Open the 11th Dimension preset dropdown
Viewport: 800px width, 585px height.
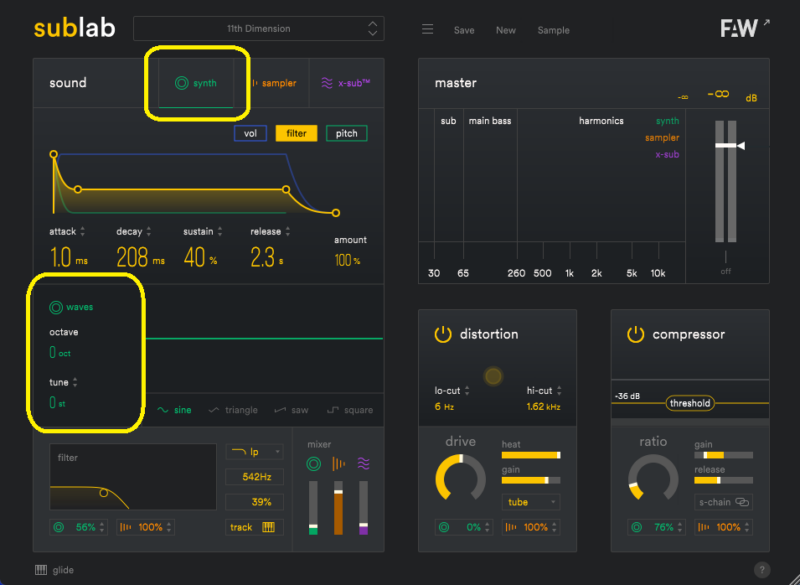tap(258, 29)
